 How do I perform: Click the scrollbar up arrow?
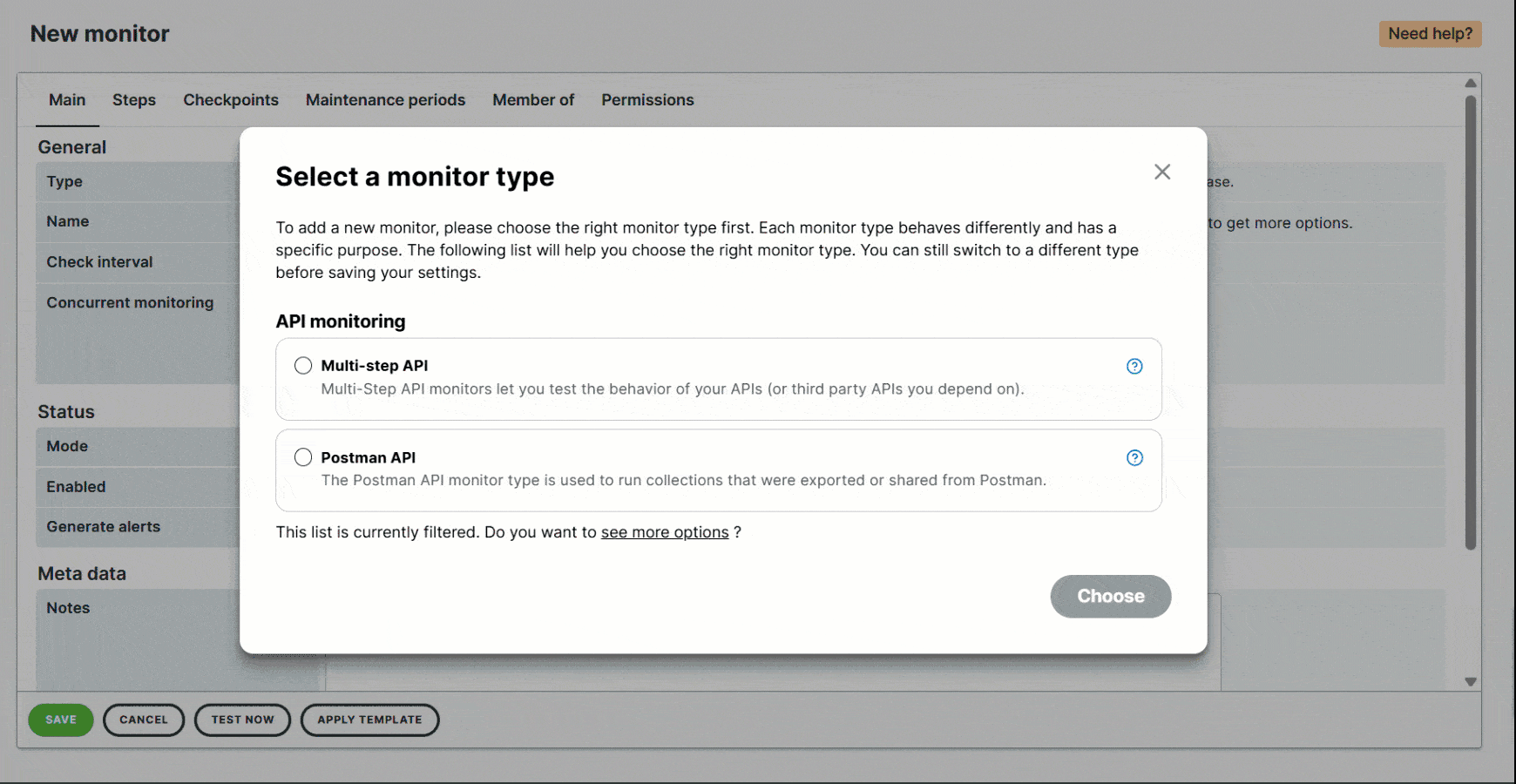(1470, 81)
